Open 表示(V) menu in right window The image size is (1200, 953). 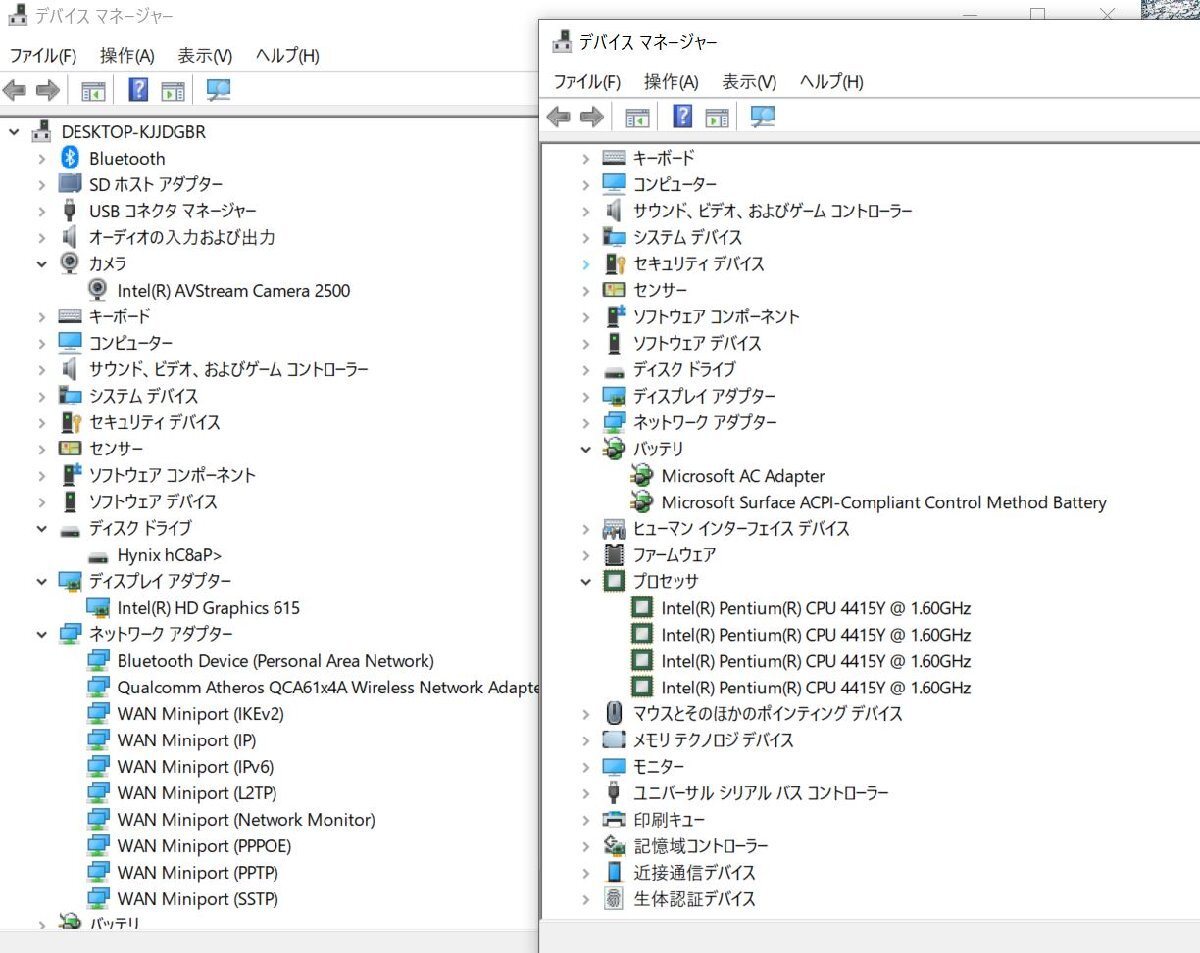coord(748,82)
